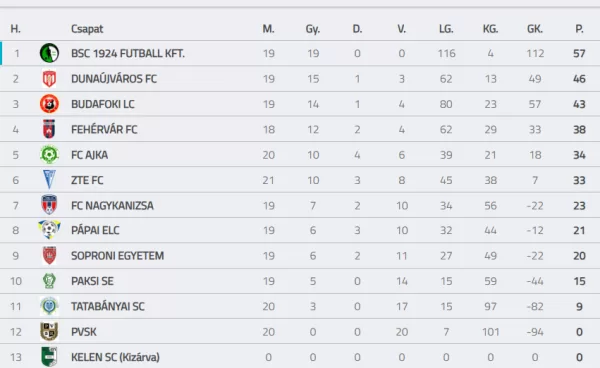Click the GK. goal difference header

(535, 29)
